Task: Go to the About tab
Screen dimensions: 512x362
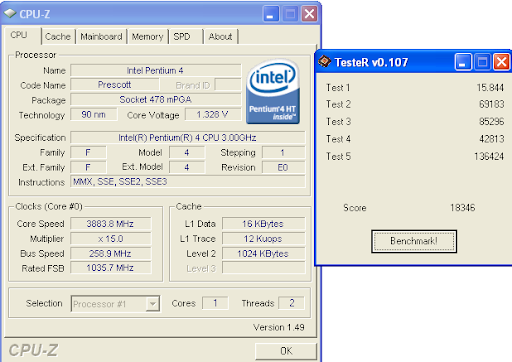Action: 220,37
